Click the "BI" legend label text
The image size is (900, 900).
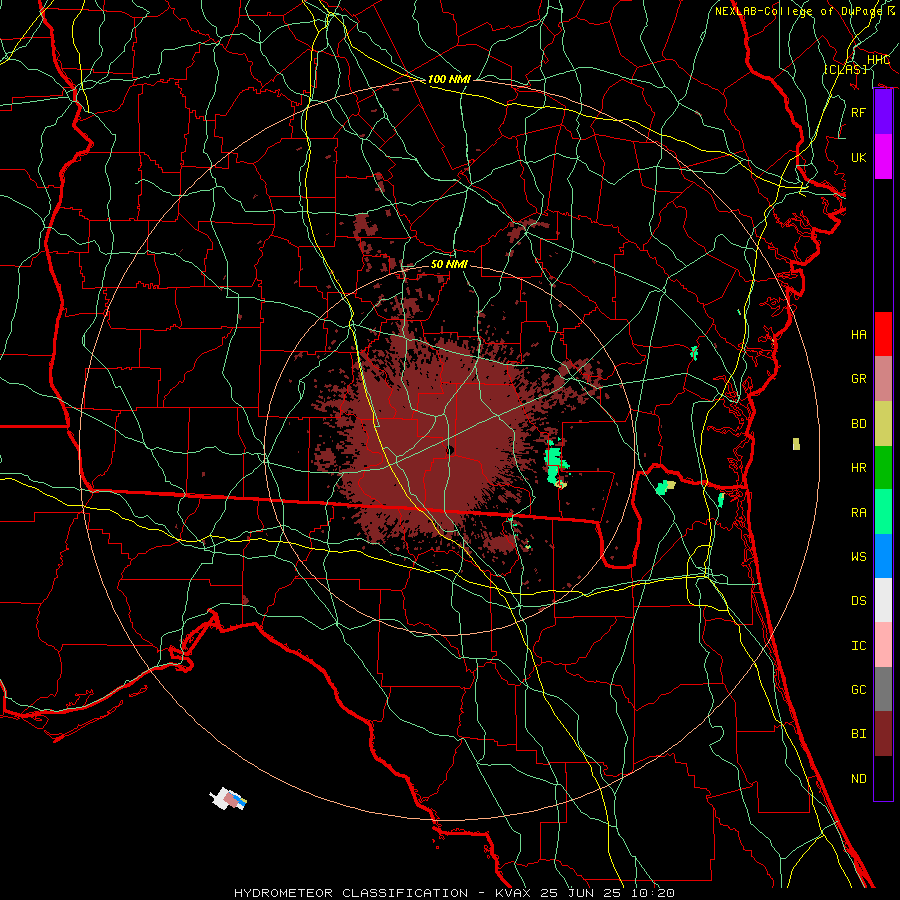point(858,734)
